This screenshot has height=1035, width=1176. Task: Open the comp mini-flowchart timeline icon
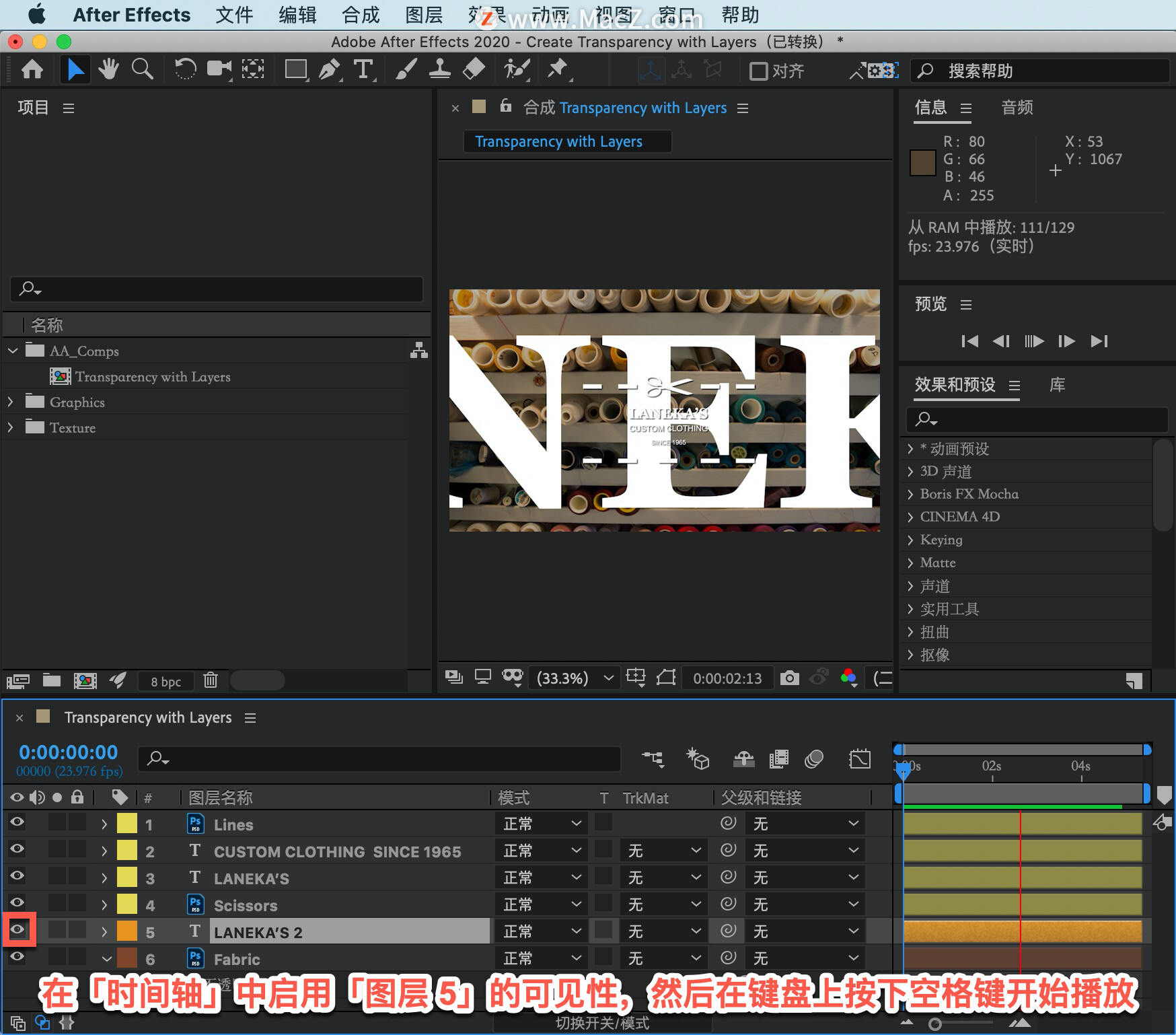click(x=653, y=759)
